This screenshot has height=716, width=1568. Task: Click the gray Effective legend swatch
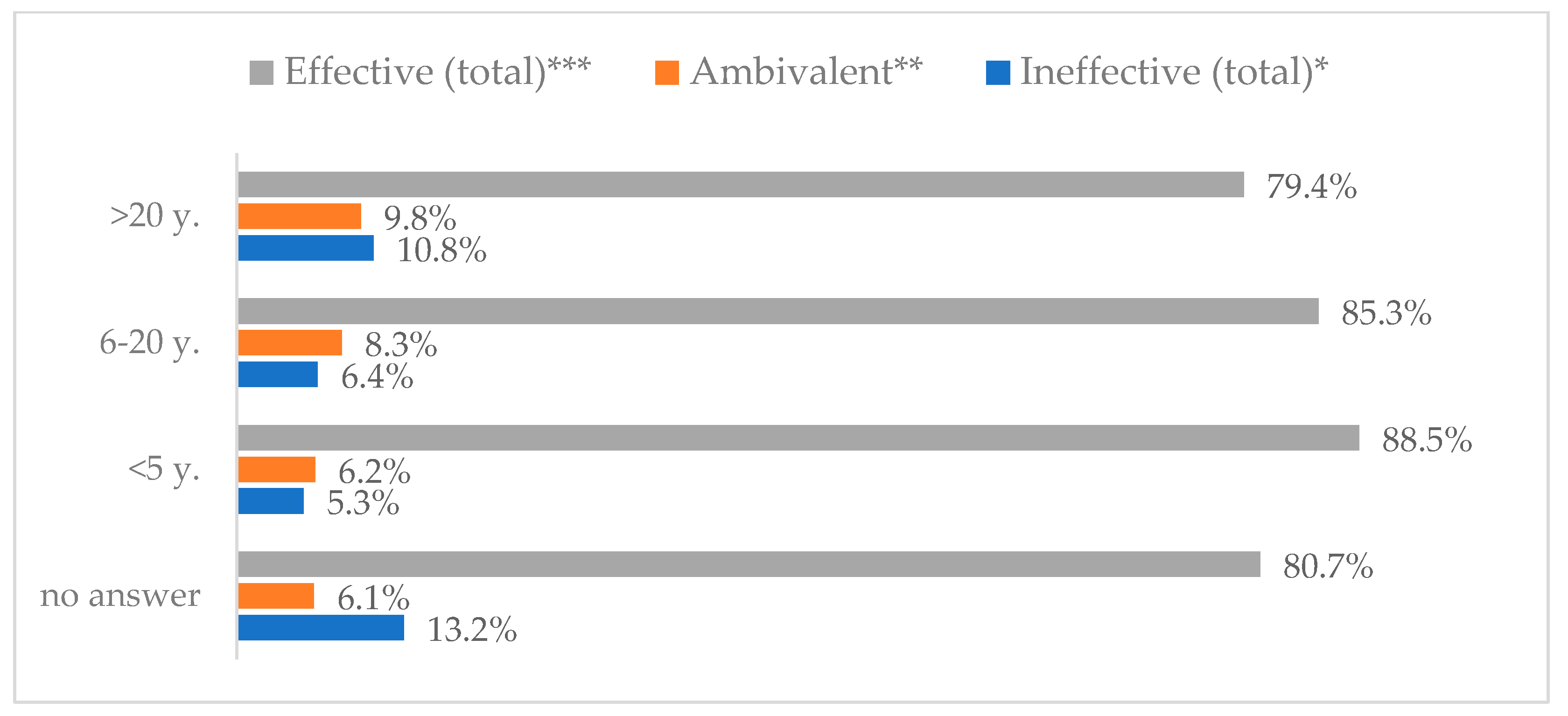pos(261,72)
